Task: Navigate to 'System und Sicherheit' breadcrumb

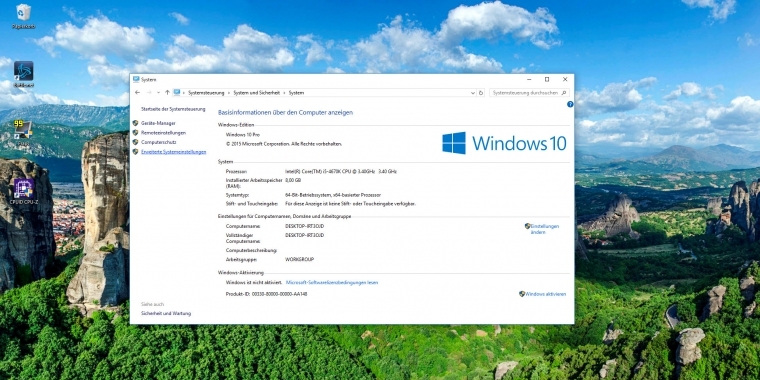Action: (x=256, y=93)
